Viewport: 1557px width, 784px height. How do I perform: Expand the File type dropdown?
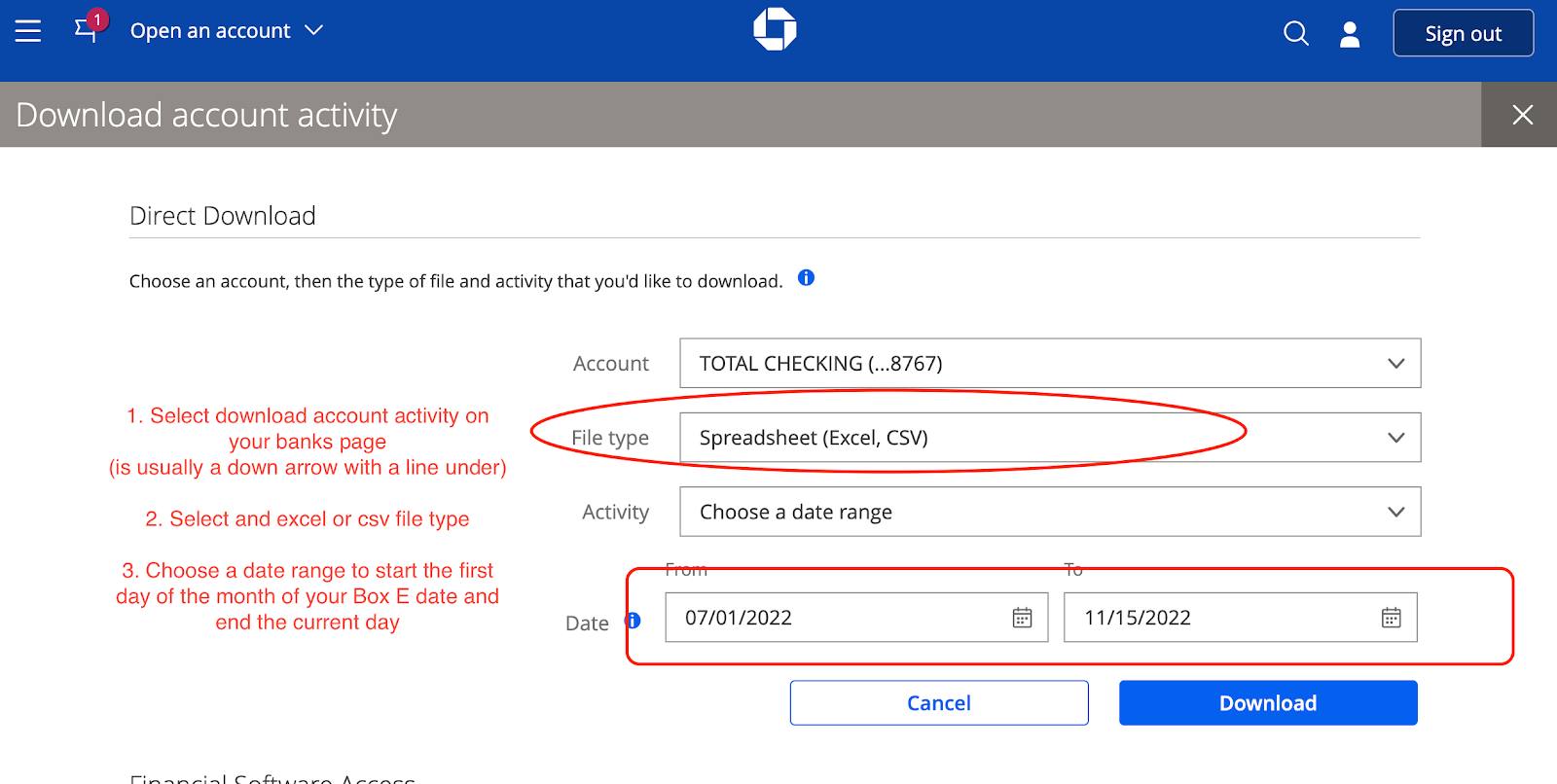[x=1049, y=438]
